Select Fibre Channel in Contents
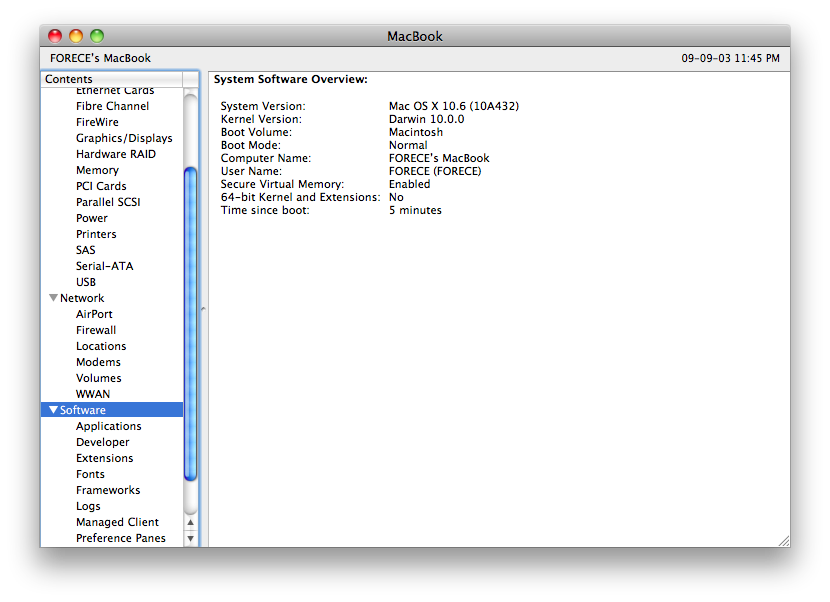 (x=112, y=106)
